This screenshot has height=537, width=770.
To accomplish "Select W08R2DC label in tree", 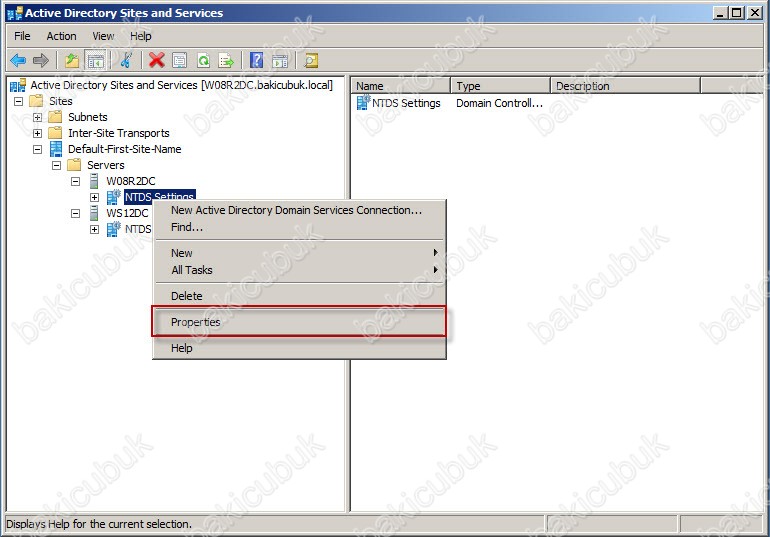I will [x=131, y=181].
